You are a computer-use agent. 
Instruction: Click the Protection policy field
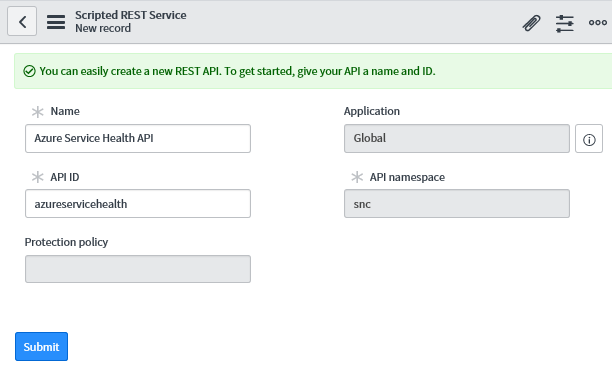pos(138,269)
